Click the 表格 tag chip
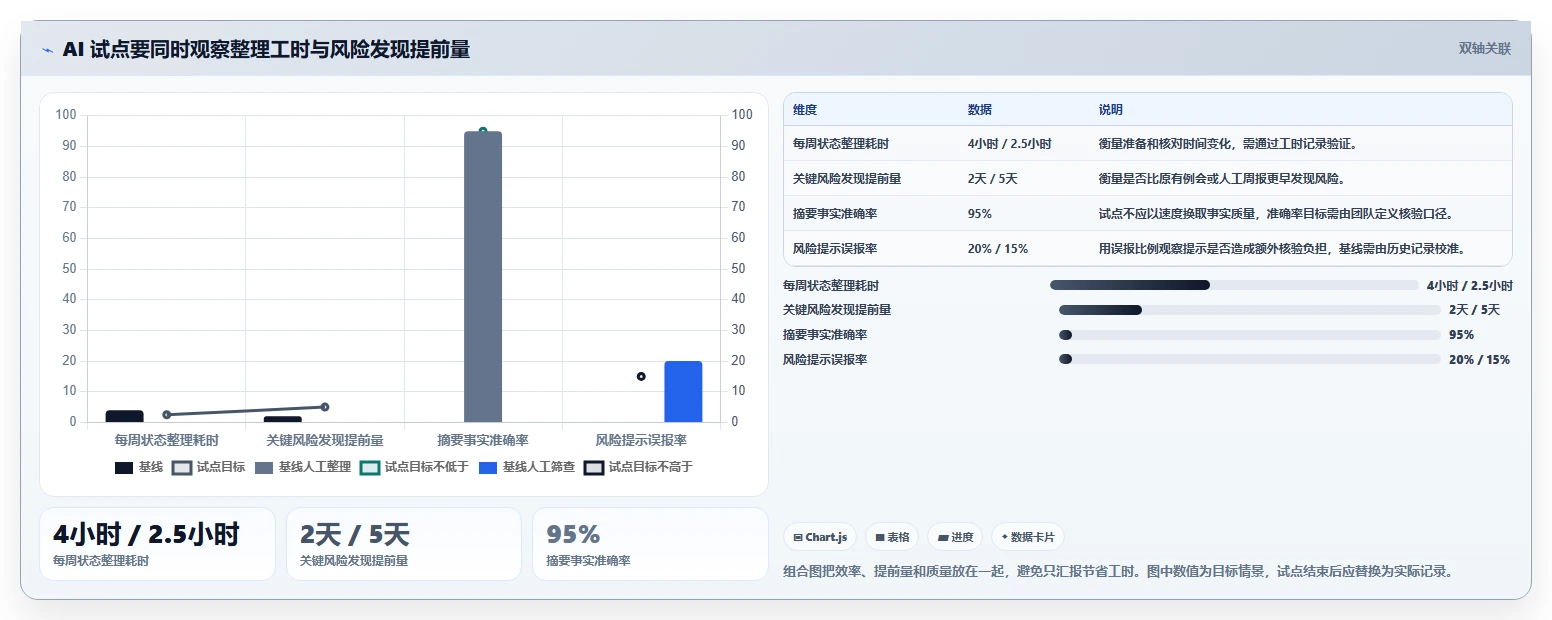 [x=892, y=537]
